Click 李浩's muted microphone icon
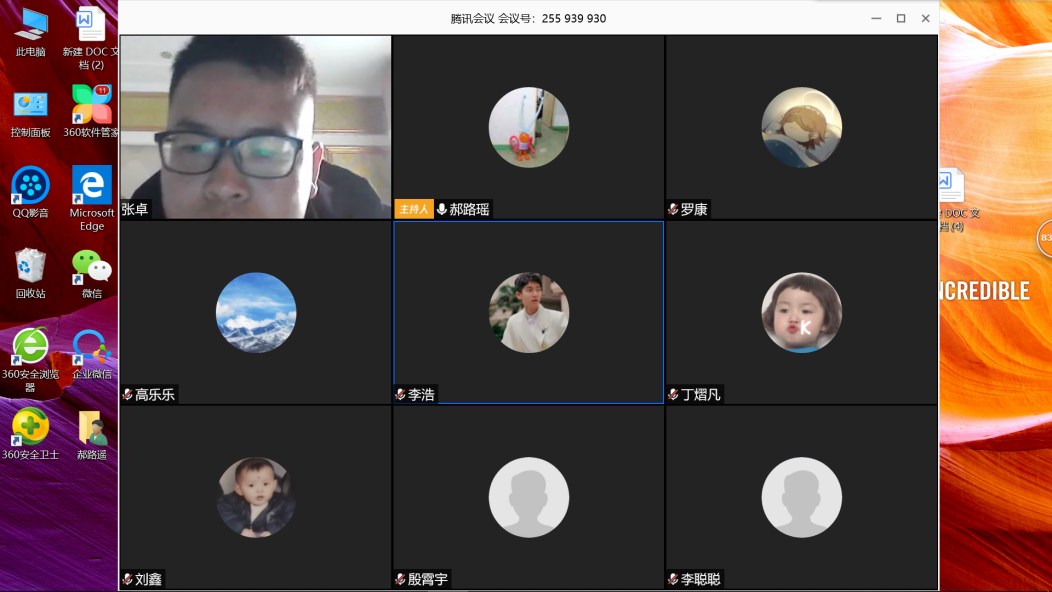This screenshot has height=592, width=1052. [400, 395]
